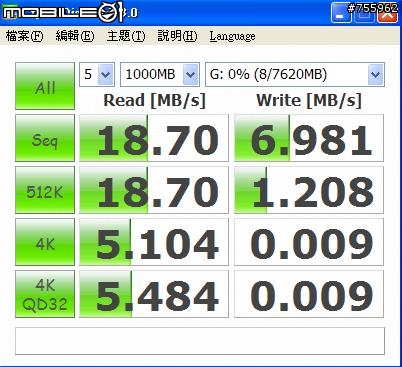Open the 檔案(F) file menu
402x367 pixels.
tap(24, 36)
